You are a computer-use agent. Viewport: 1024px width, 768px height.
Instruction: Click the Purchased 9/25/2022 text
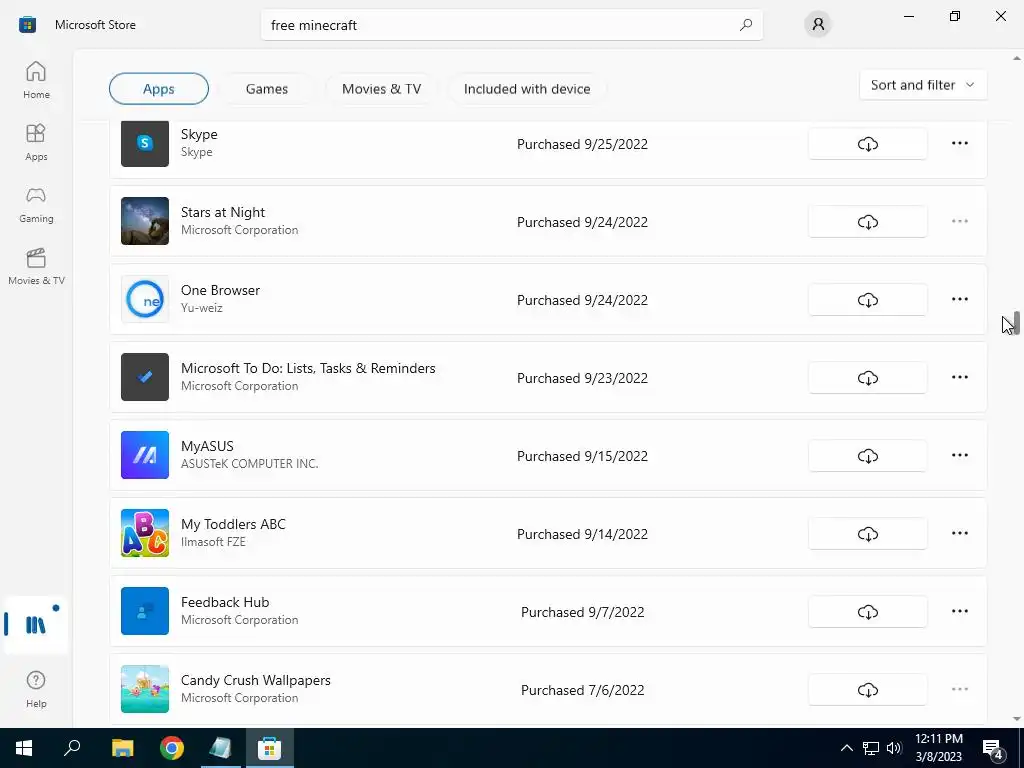pyautogui.click(x=583, y=144)
